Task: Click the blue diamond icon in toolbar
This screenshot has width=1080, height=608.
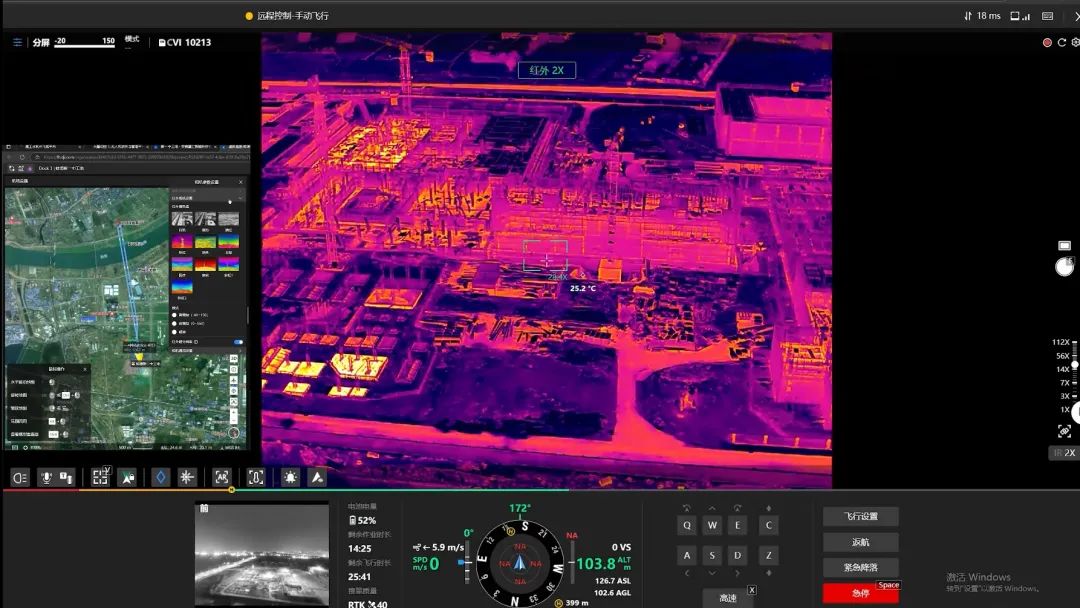Action: pyautogui.click(x=160, y=478)
